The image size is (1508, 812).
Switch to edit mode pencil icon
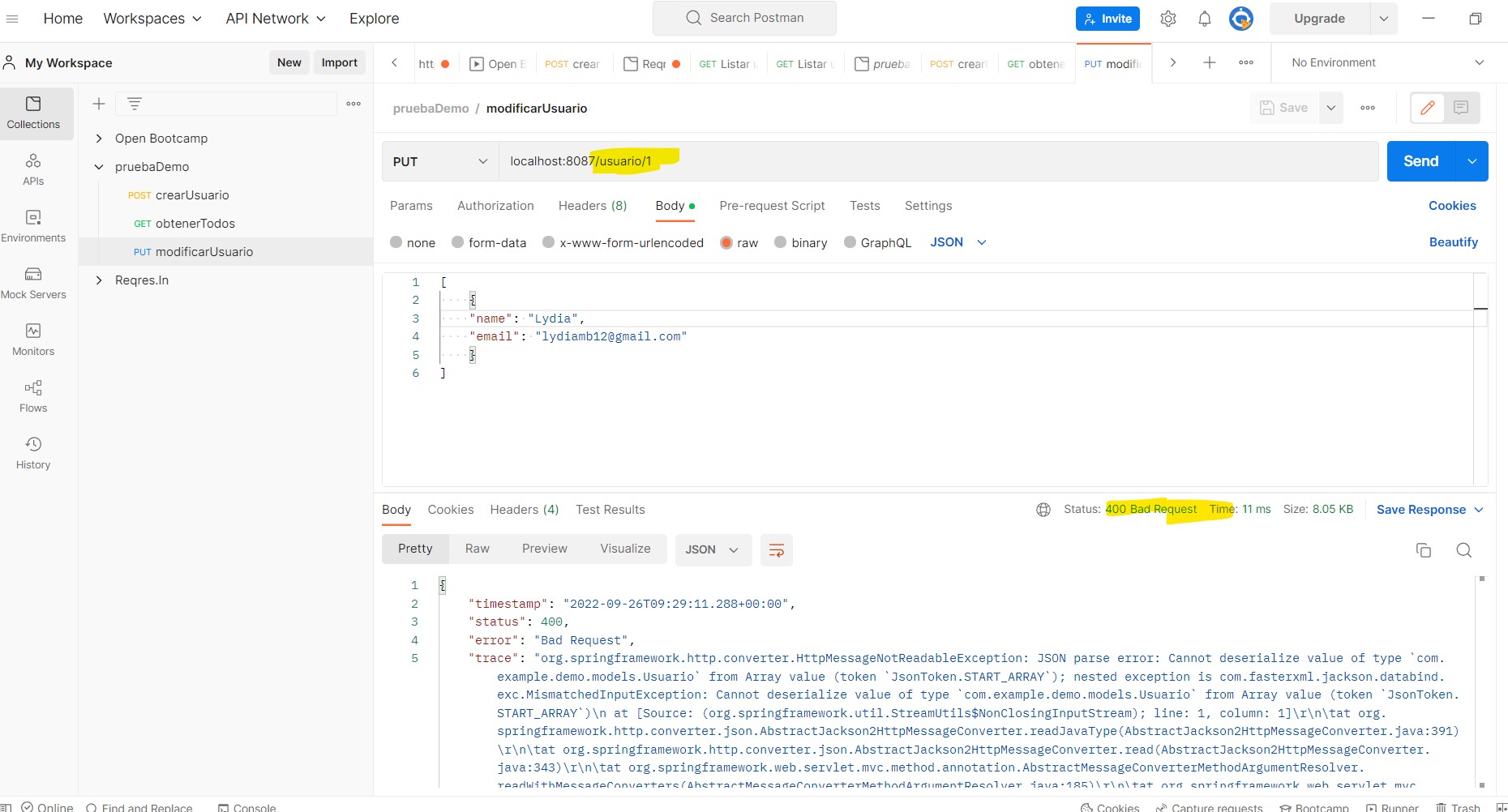(1428, 108)
